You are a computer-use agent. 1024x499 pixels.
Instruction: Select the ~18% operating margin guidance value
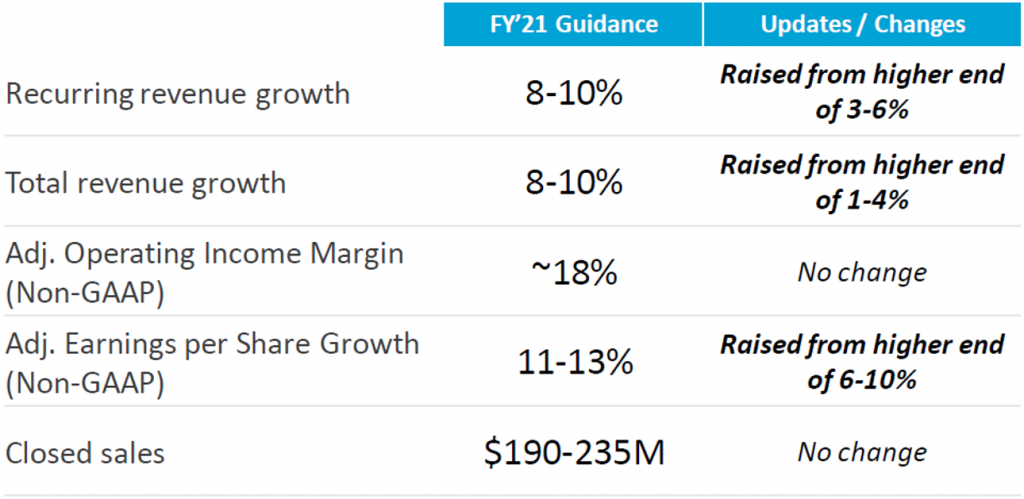tap(573, 271)
